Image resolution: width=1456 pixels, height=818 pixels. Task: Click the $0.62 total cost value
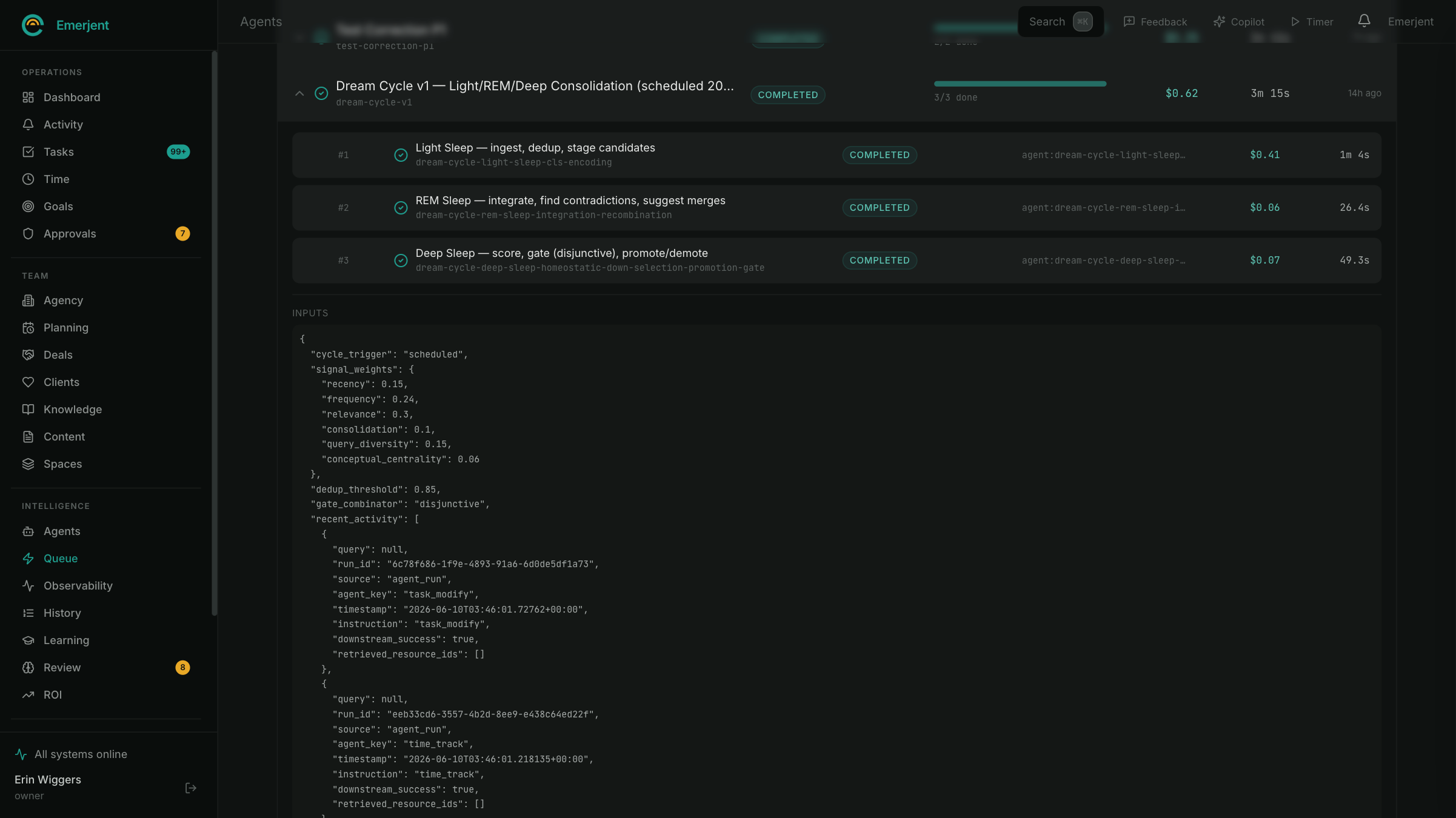[1181, 93]
